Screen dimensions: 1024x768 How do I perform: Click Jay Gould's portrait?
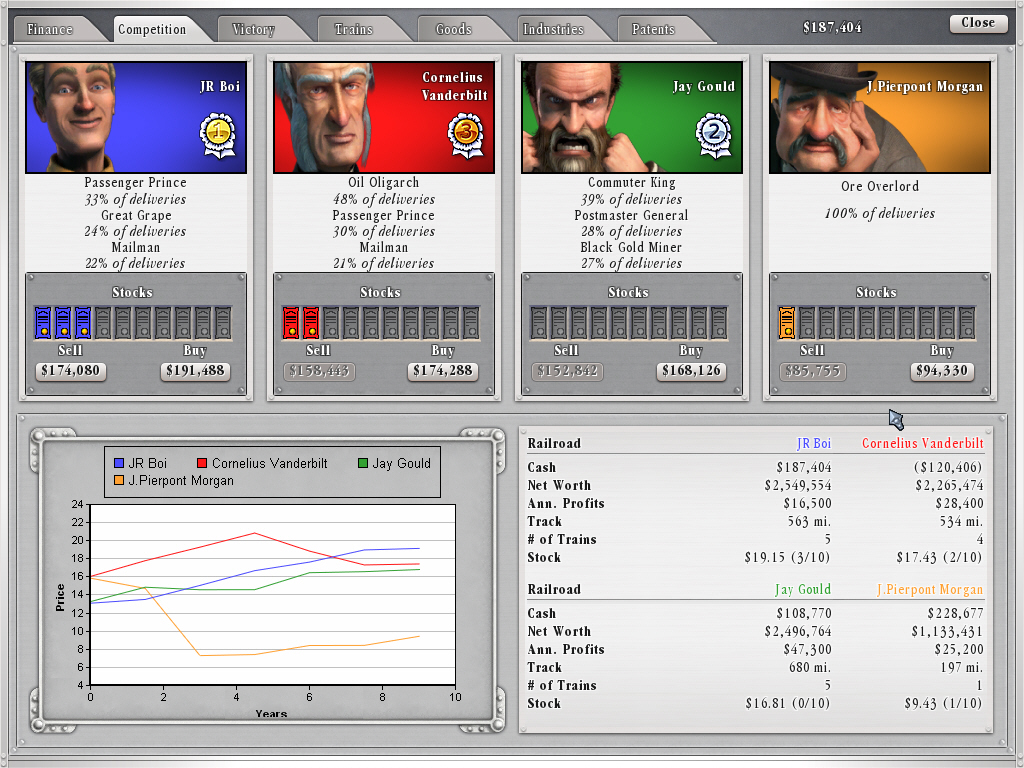tap(632, 118)
